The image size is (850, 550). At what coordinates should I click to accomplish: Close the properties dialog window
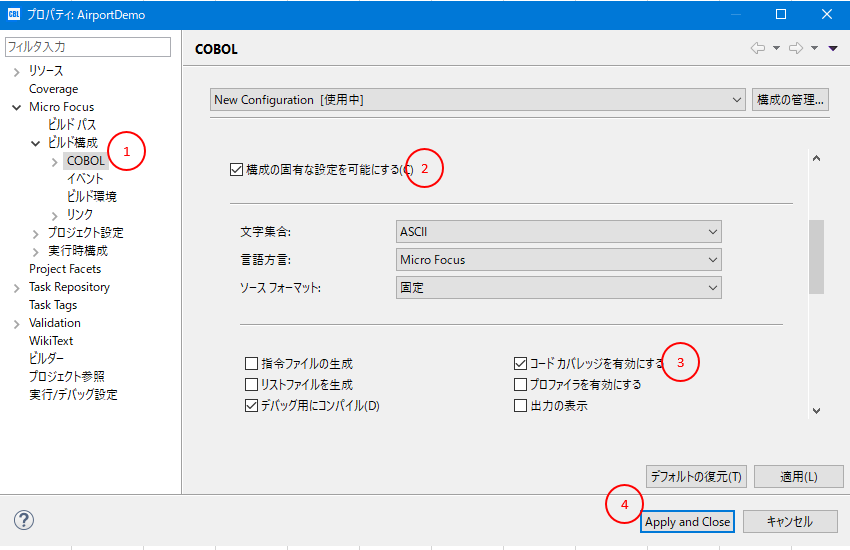[827, 14]
